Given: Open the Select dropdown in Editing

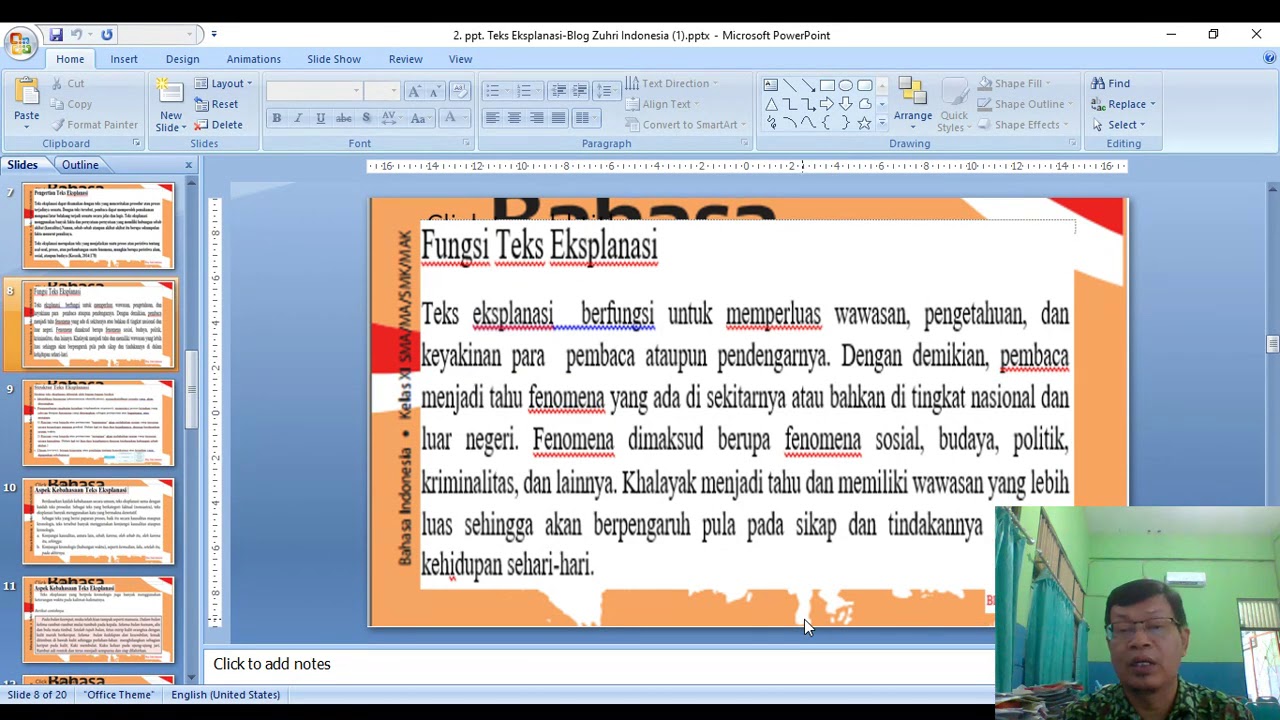Looking at the screenshot, I should coord(1119,125).
